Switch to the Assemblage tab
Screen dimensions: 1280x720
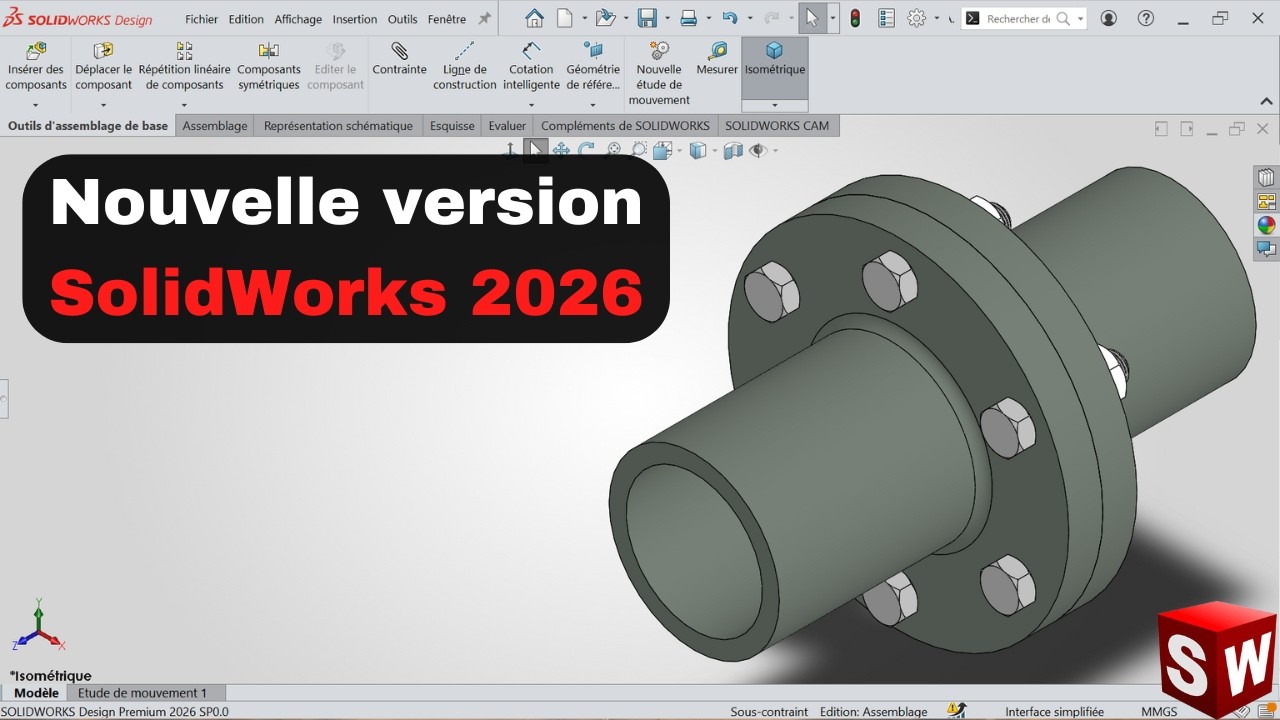[215, 126]
